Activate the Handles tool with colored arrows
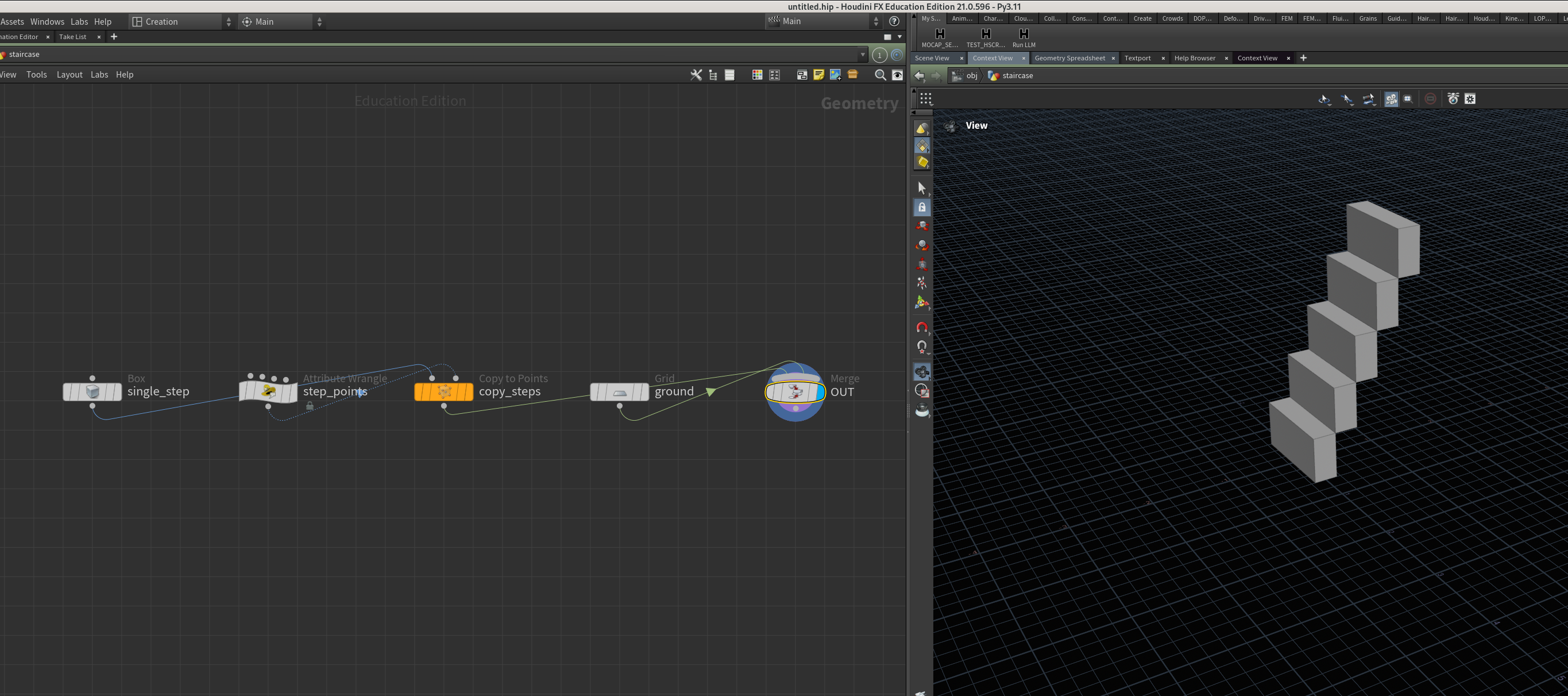1568x696 pixels. pyautogui.click(x=922, y=302)
